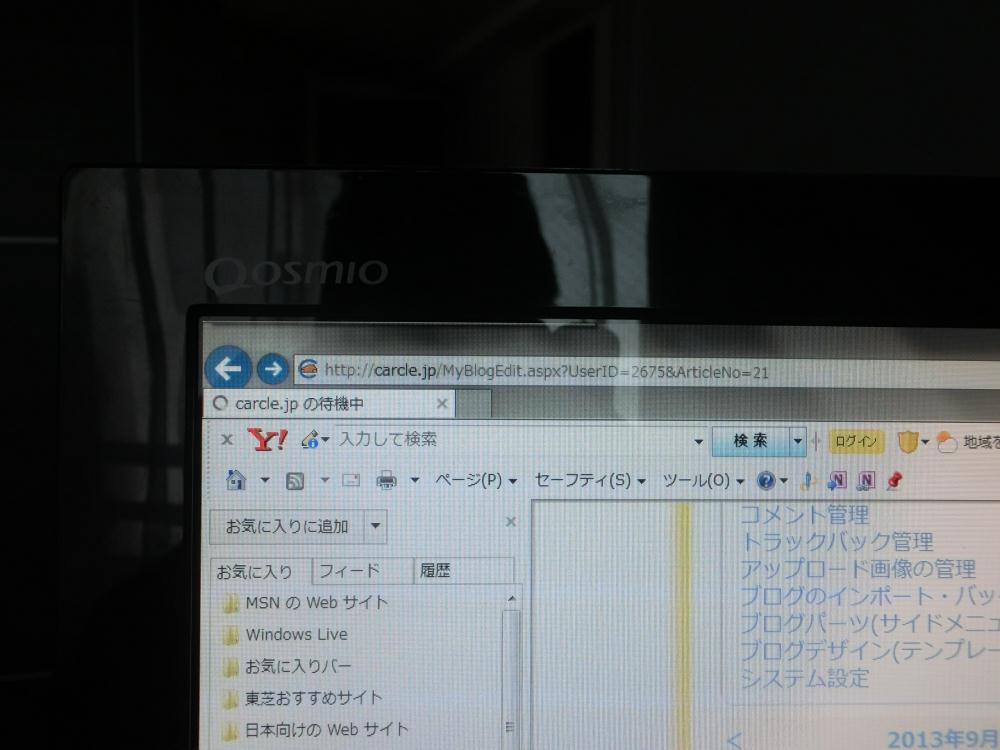Expand the shield icon dropdown arrow
The width and height of the screenshot is (1000, 750).
point(925,442)
